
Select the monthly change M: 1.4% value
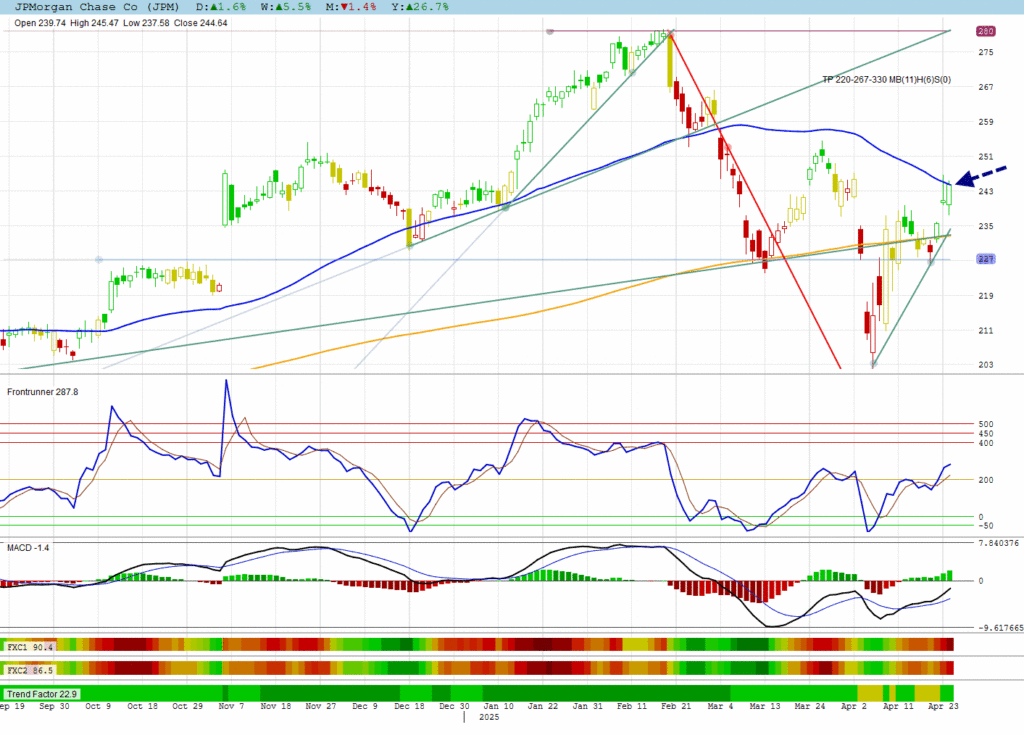[351, 7]
